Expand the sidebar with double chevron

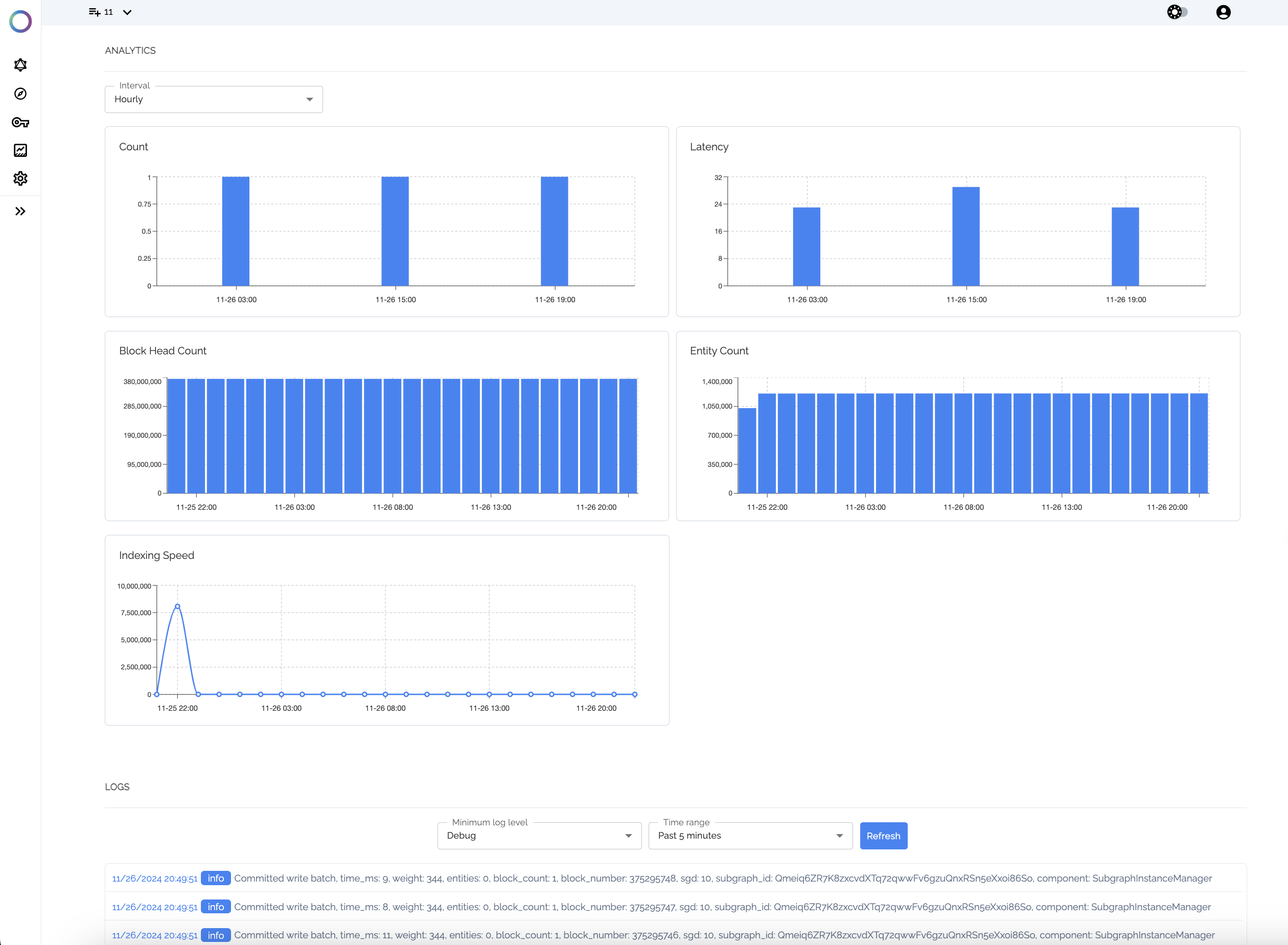(x=20, y=212)
